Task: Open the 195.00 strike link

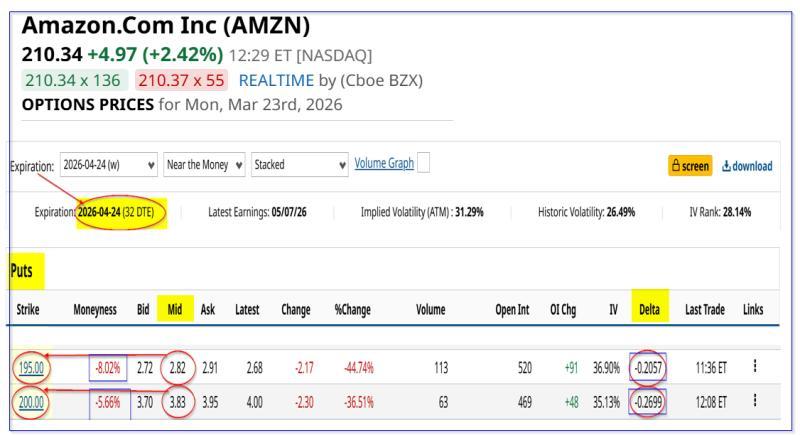Action: 27,368
